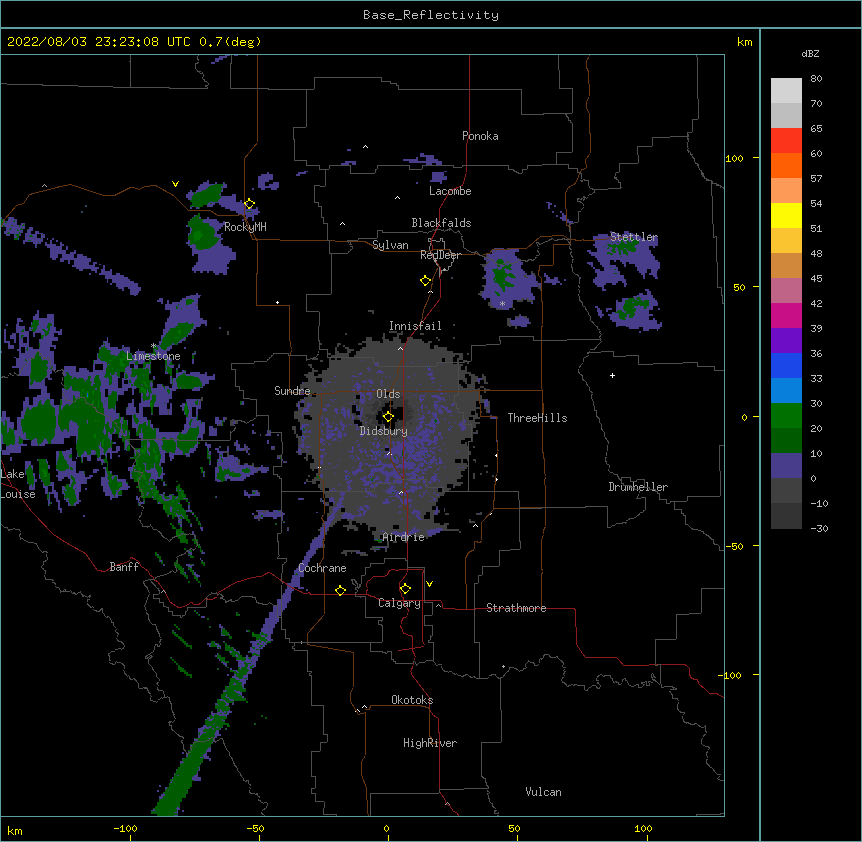Viewport: 862px width, 842px height.
Task: Click the yellow diamond marker above the Calgary label
Action: (405, 589)
